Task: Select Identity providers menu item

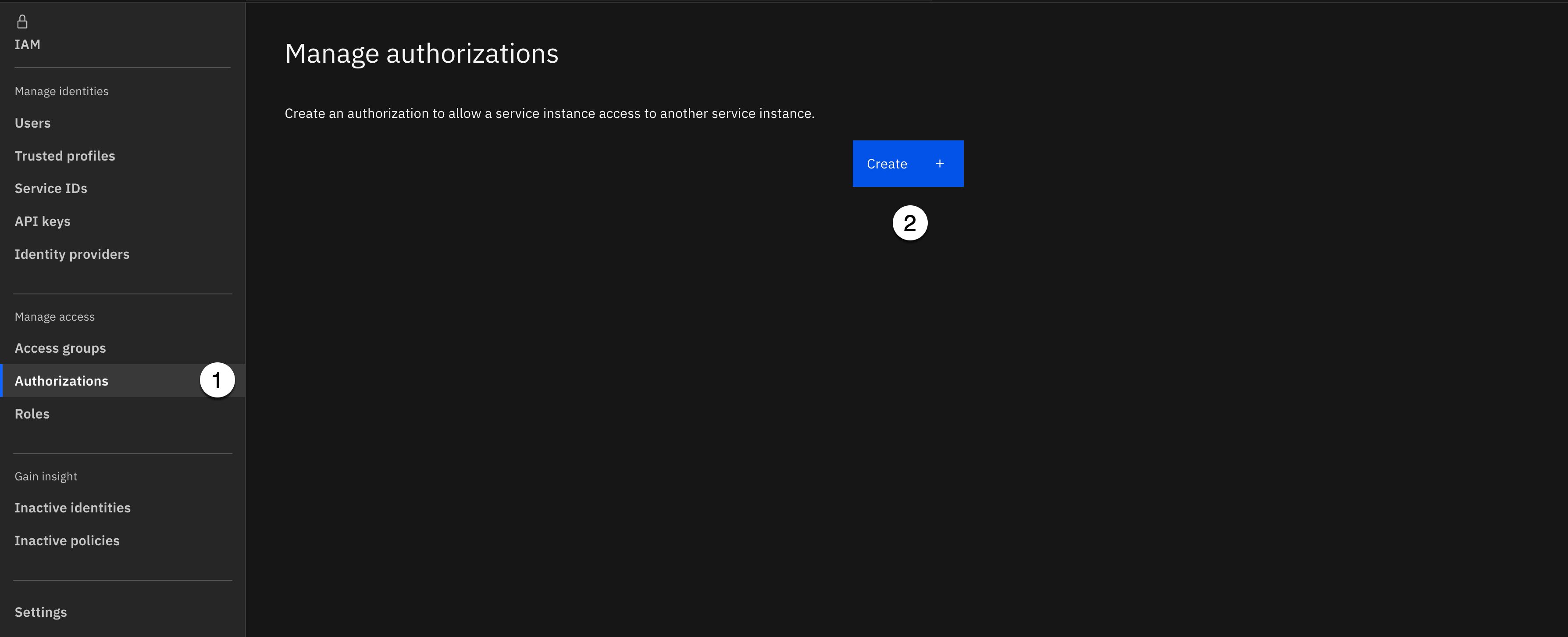Action: [72, 254]
